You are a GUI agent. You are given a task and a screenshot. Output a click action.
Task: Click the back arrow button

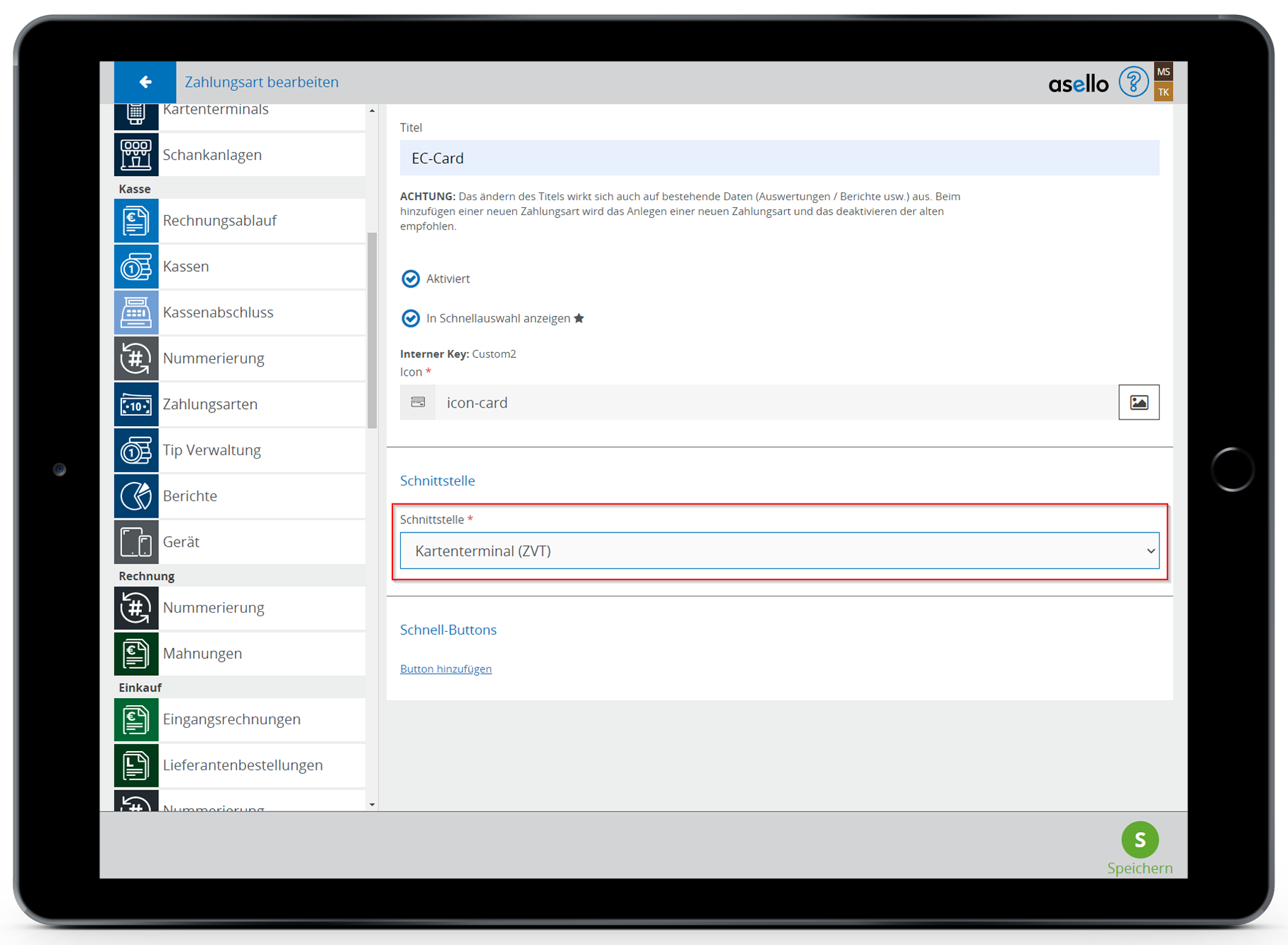pos(145,82)
